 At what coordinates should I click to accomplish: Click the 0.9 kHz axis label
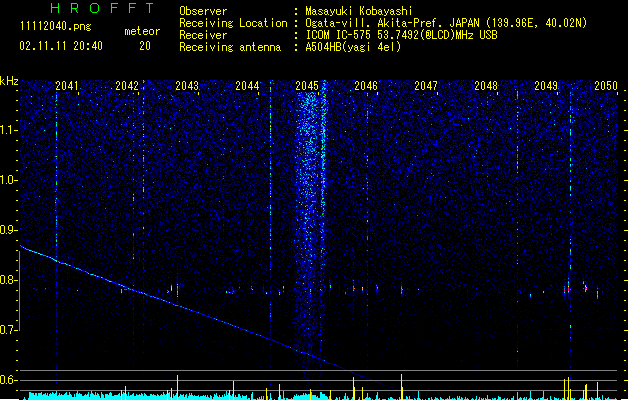[9, 230]
